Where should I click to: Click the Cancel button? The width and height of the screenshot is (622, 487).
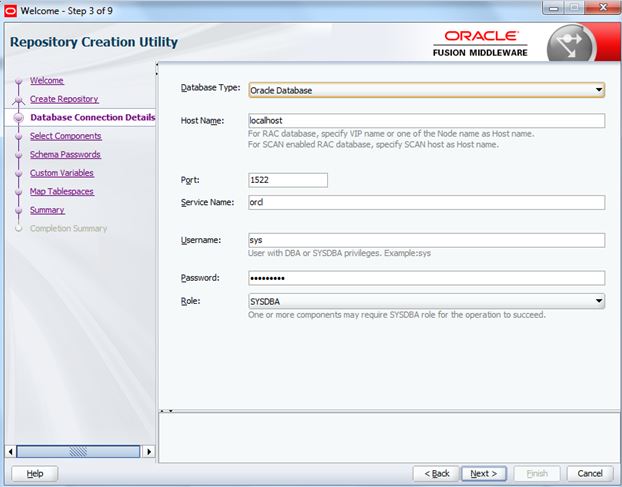(589, 474)
